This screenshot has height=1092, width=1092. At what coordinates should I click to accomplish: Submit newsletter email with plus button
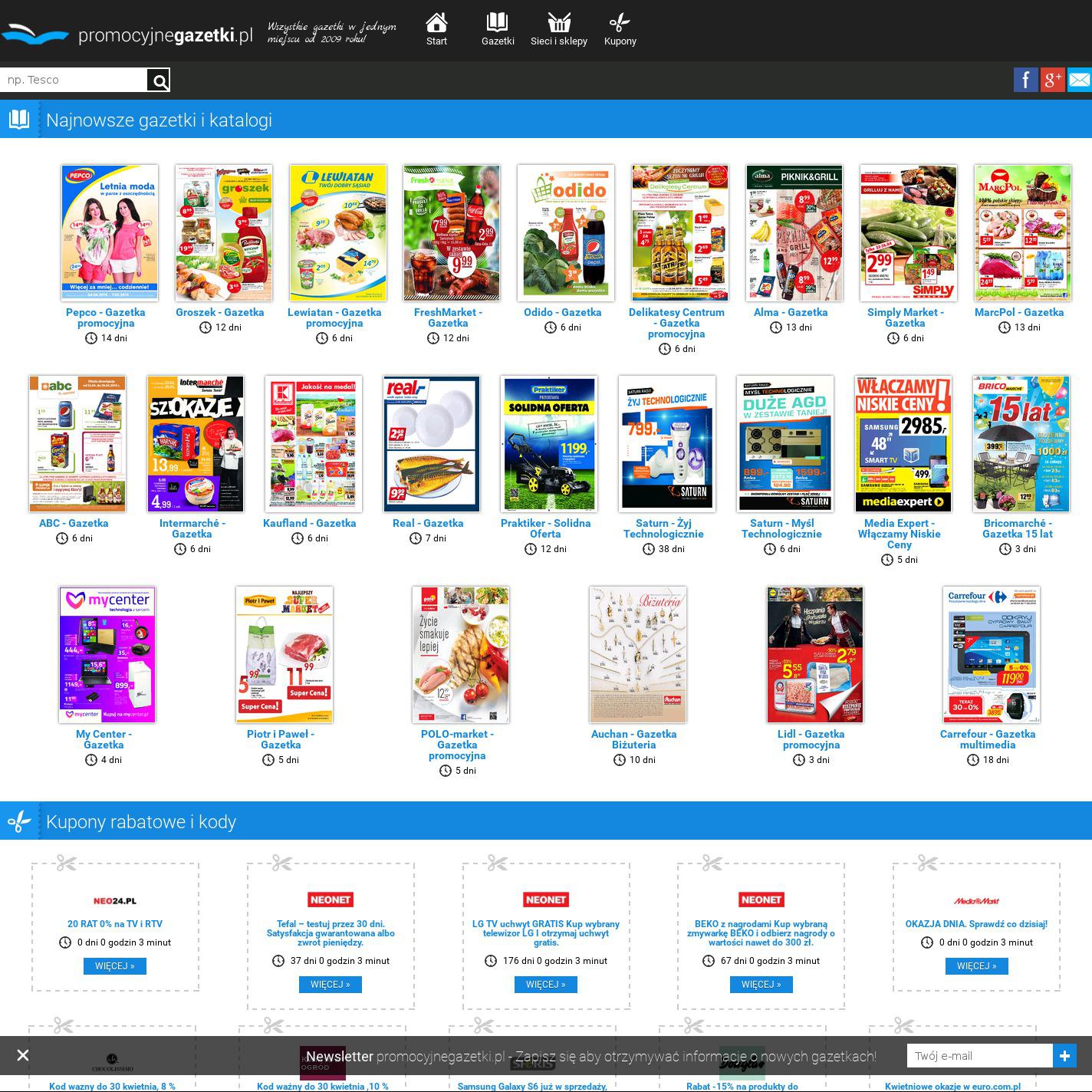tap(1064, 1056)
